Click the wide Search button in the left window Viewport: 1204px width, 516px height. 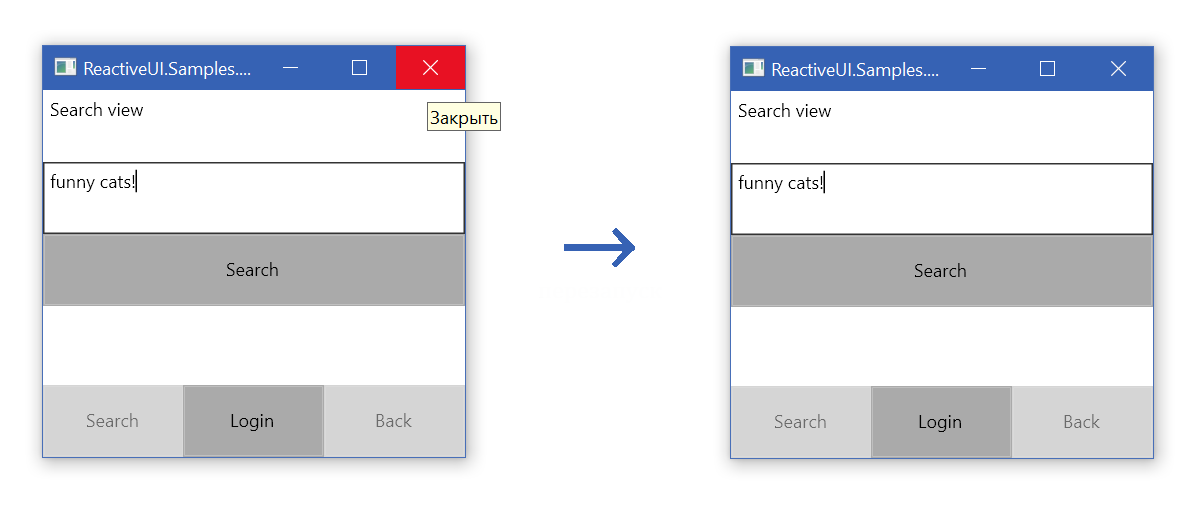tap(254, 270)
